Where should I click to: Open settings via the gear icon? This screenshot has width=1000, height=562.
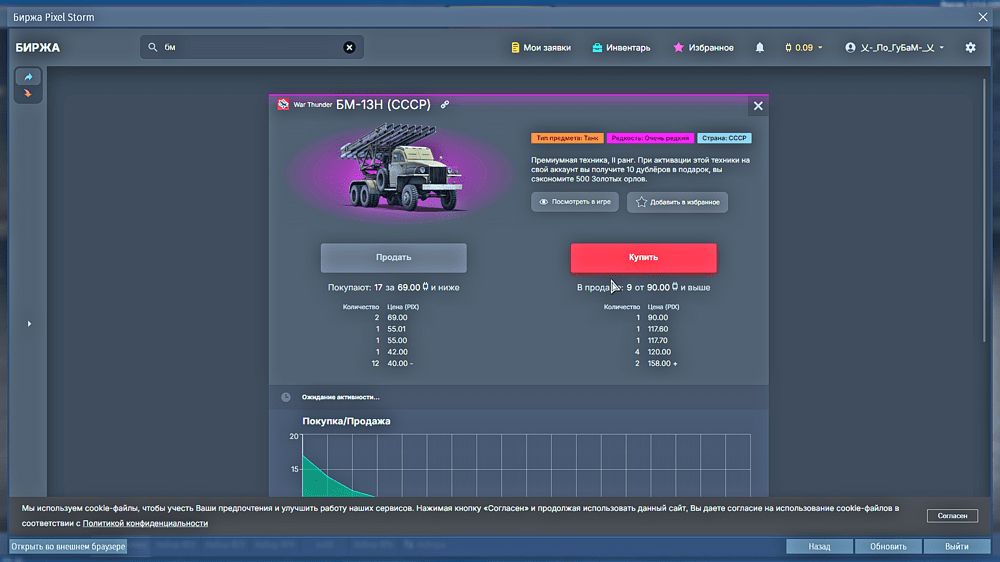(x=970, y=48)
